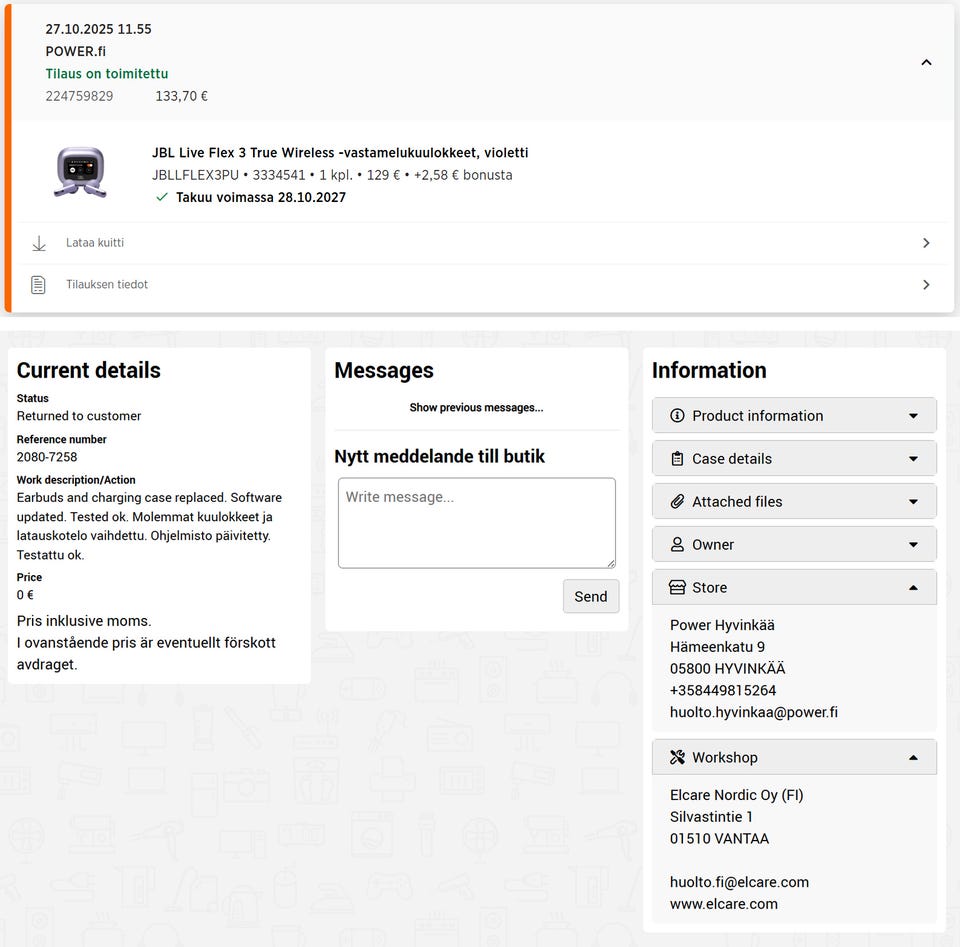The image size is (960, 947).
Task: Click the Tilaus on toimitettu status
Action: (107, 73)
